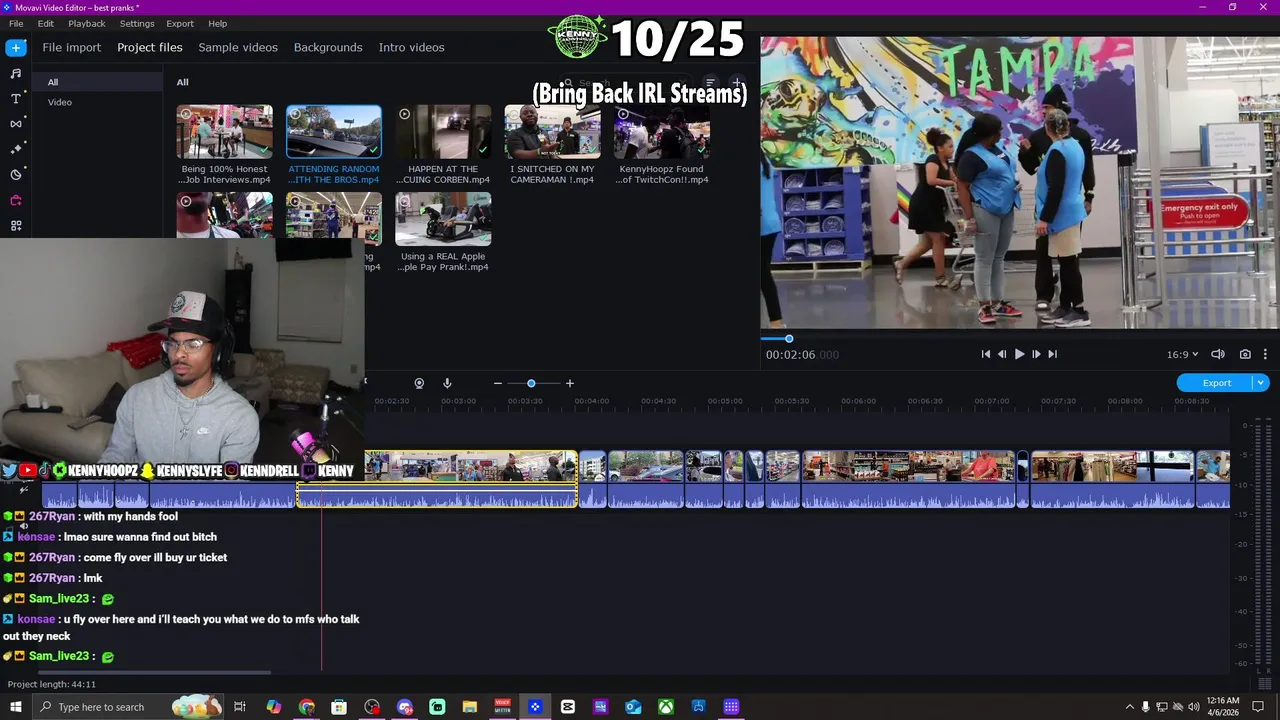Take a preview snapshot with camera icon
The height and width of the screenshot is (720, 1280).
tap(1245, 354)
